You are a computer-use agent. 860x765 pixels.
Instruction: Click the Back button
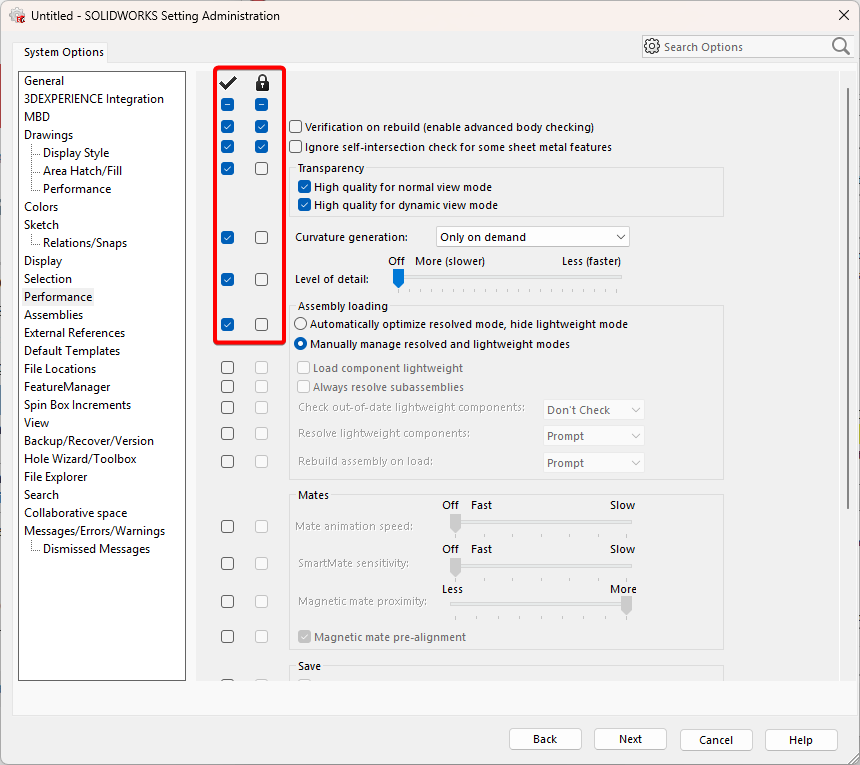tap(545, 739)
